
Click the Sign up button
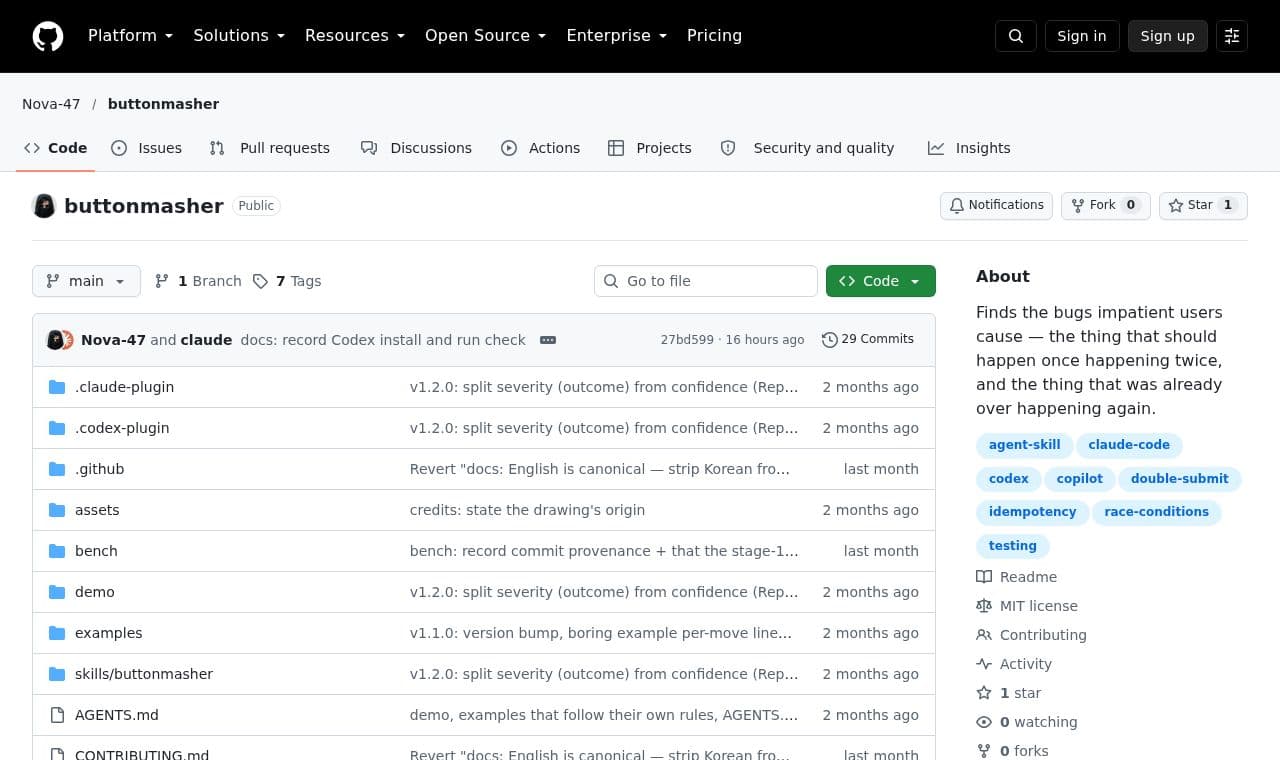click(x=1168, y=36)
